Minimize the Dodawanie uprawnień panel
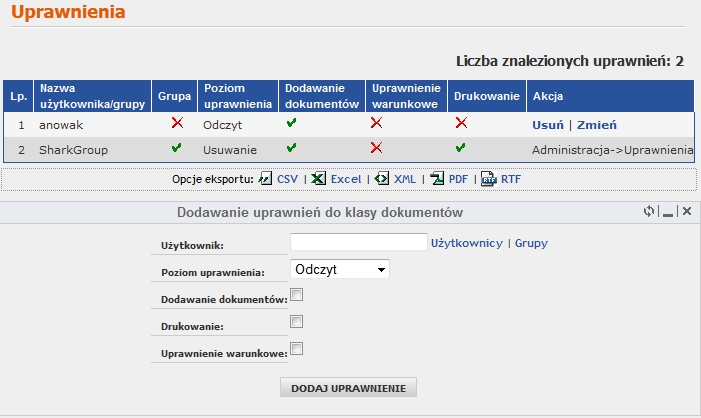701x418 pixels. [668, 212]
